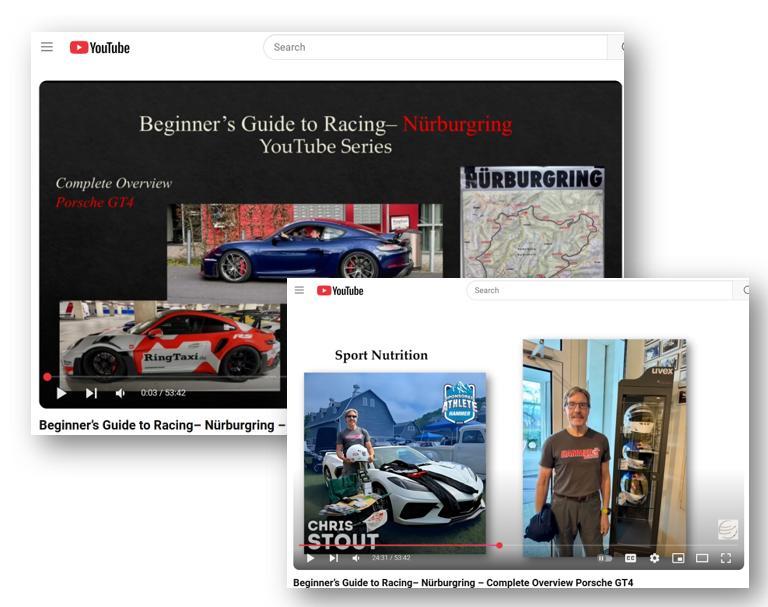Focus search field in back YouTube window

tap(435, 47)
